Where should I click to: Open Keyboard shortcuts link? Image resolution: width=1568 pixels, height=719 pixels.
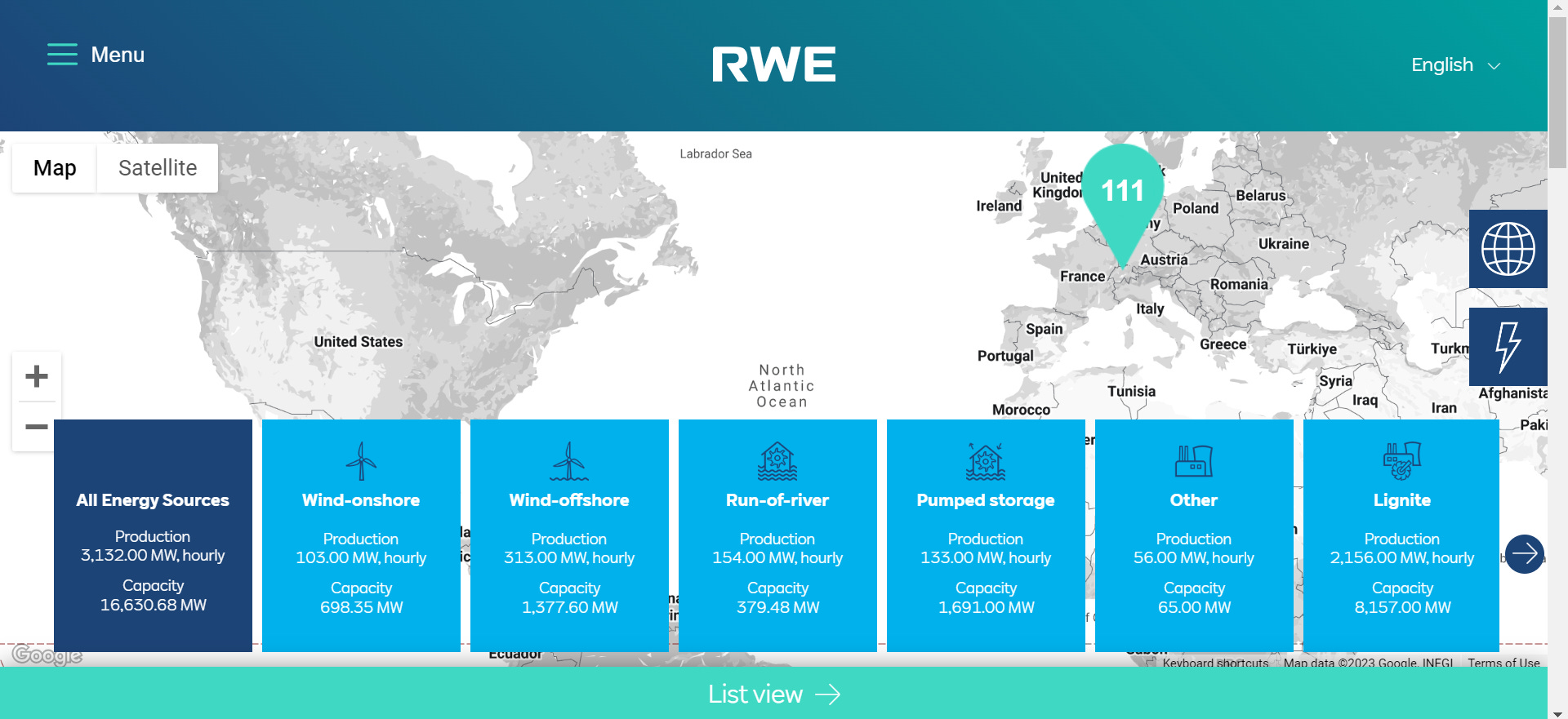click(1215, 663)
